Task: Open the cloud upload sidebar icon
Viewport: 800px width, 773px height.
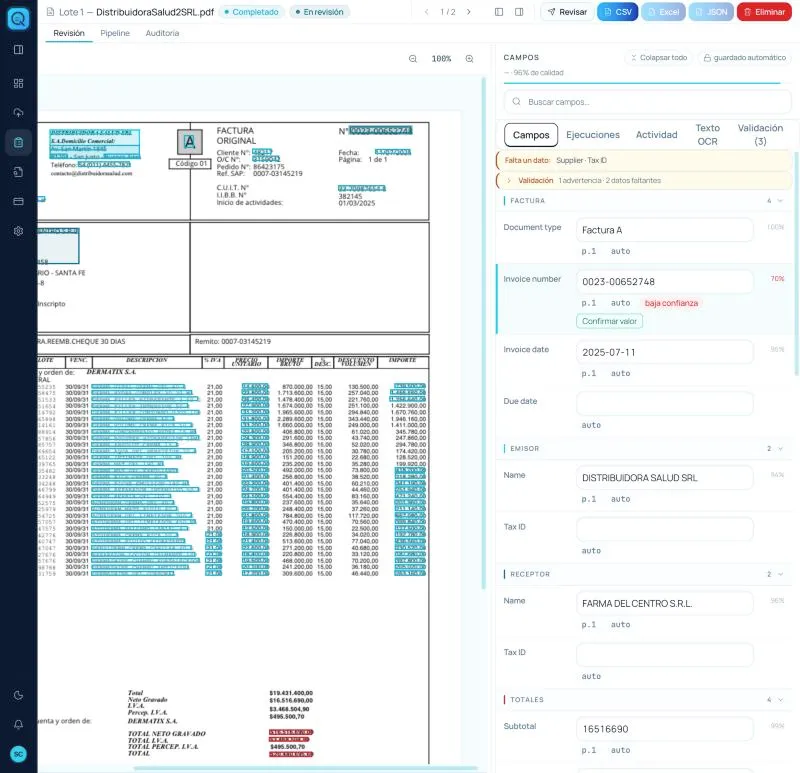Action: (x=18, y=113)
